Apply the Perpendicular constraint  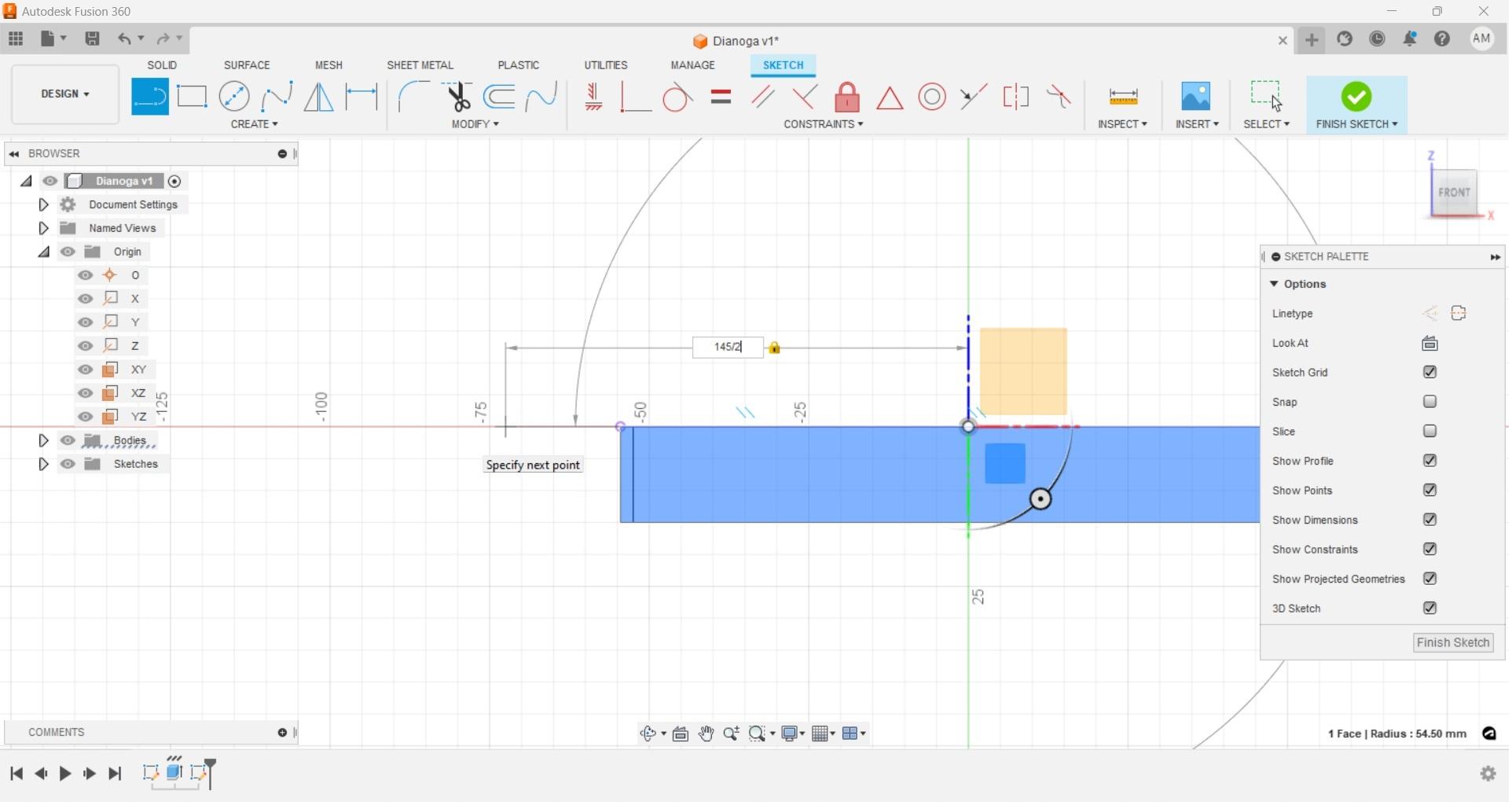[x=804, y=97]
